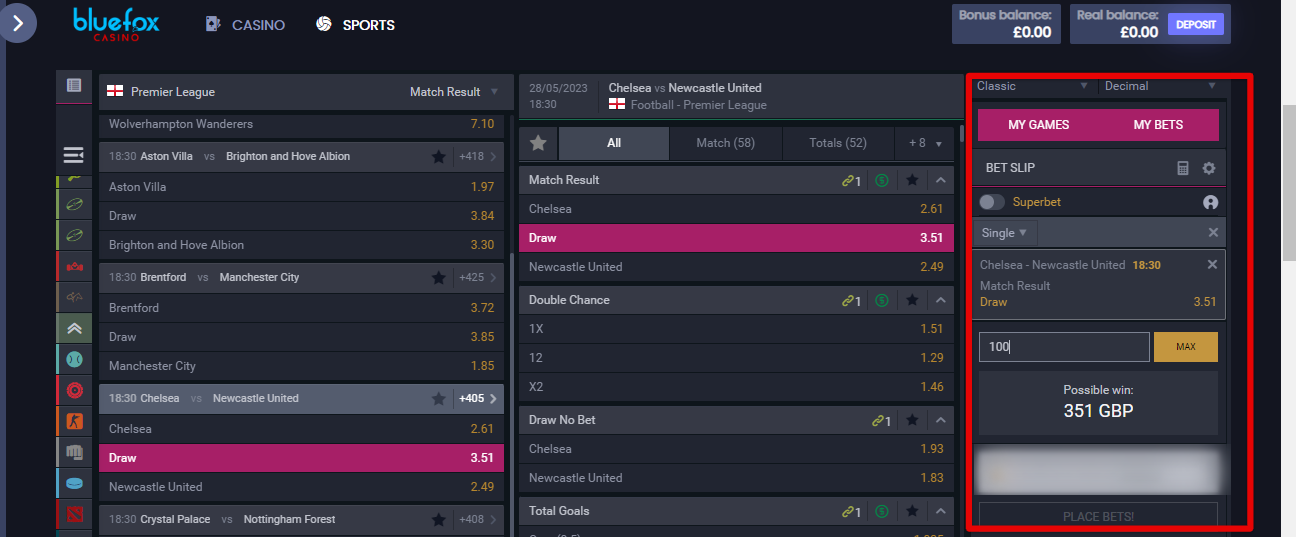The height and width of the screenshot is (537, 1296).
Task: Click the green cashout icon on Double Chance
Action: [x=881, y=300]
